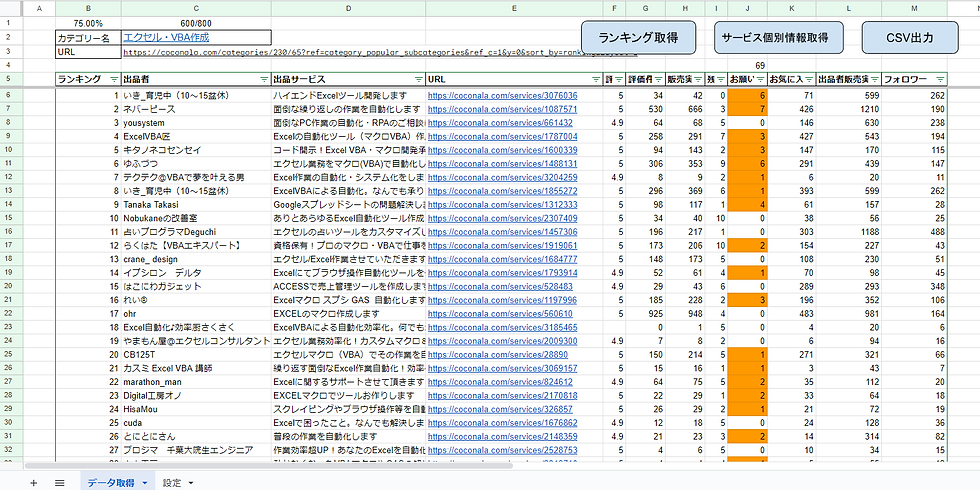Image resolution: width=980 pixels, height=490 pixels.
Task: Open filter icon on 販売実 column
Action: [x=698, y=79]
